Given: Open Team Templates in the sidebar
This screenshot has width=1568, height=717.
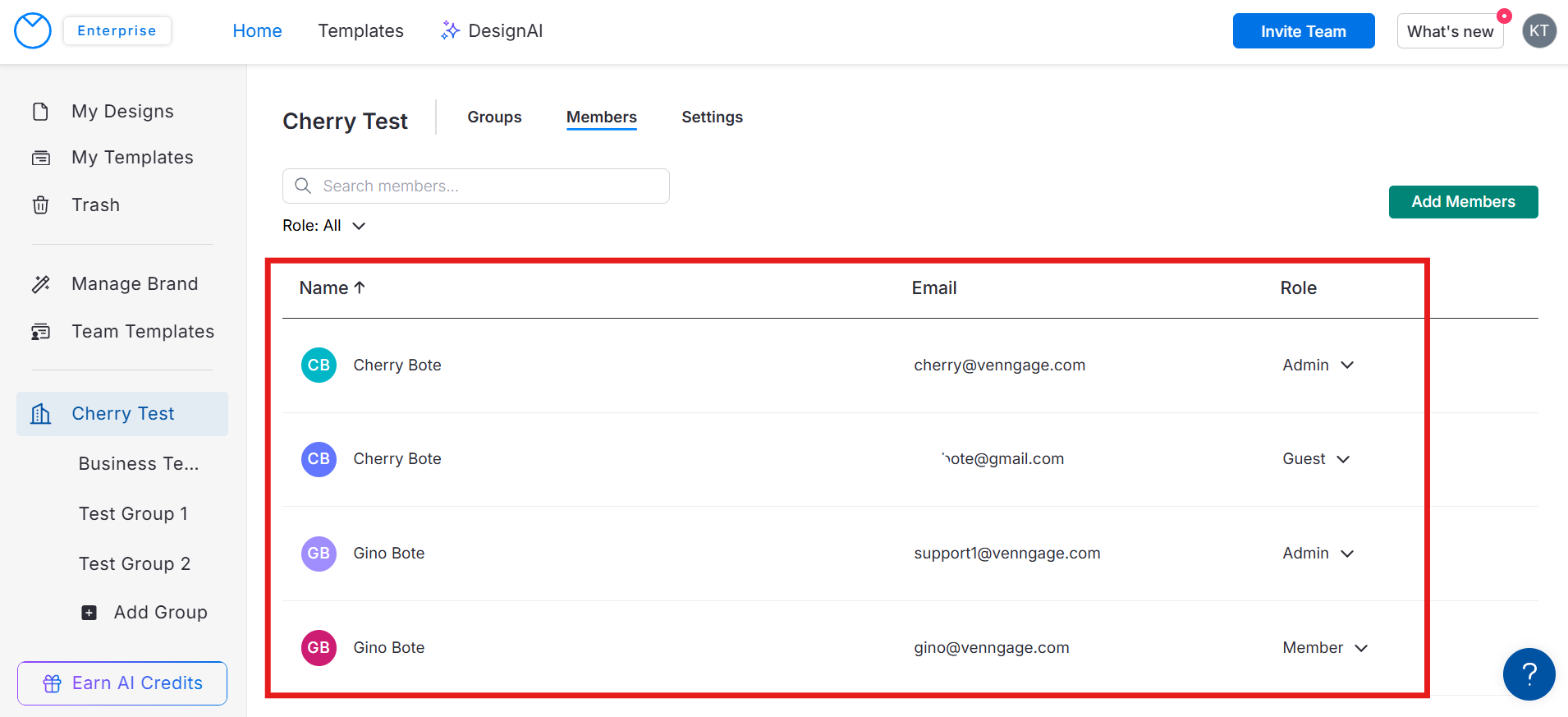Looking at the screenshot, I should click(143, 331).
